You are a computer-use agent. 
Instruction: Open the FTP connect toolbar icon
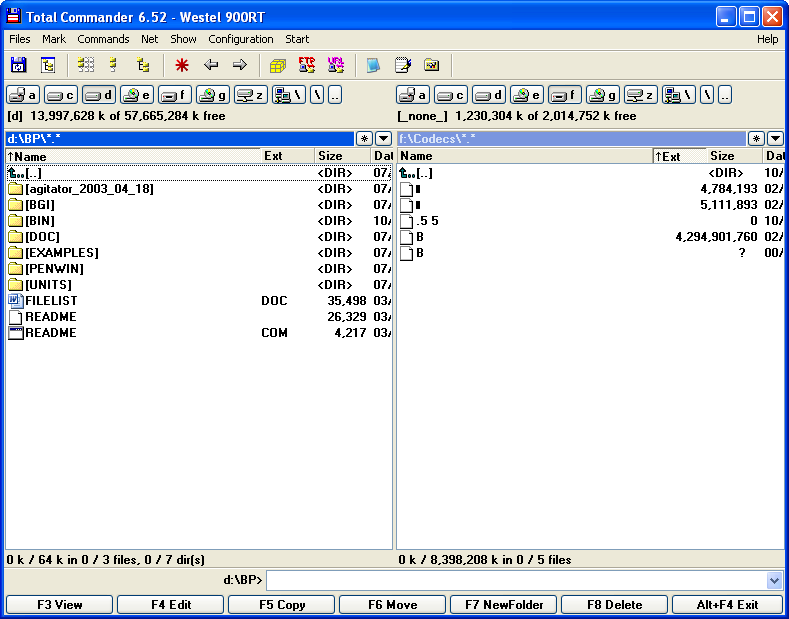(x=307, y=65)
